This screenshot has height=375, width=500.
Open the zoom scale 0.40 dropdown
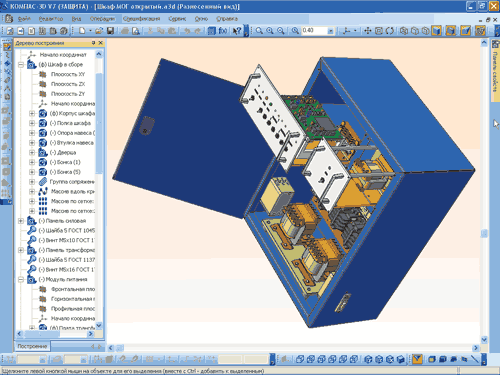coord(330,31)
